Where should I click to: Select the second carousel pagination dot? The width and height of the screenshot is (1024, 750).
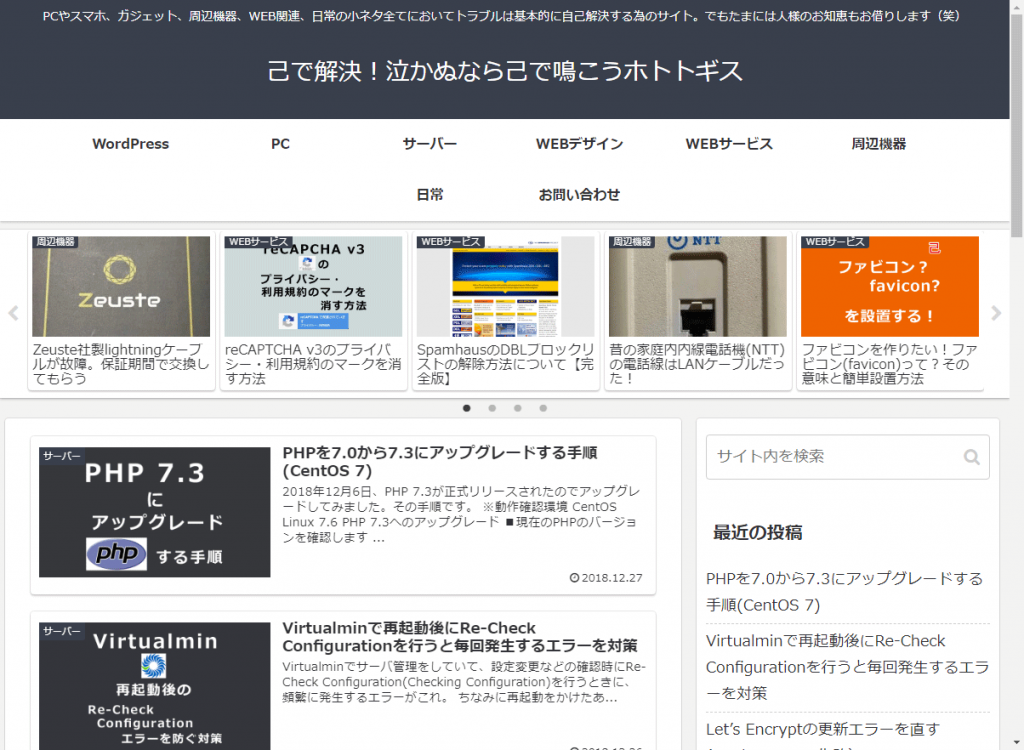click(x=492, y=408)
